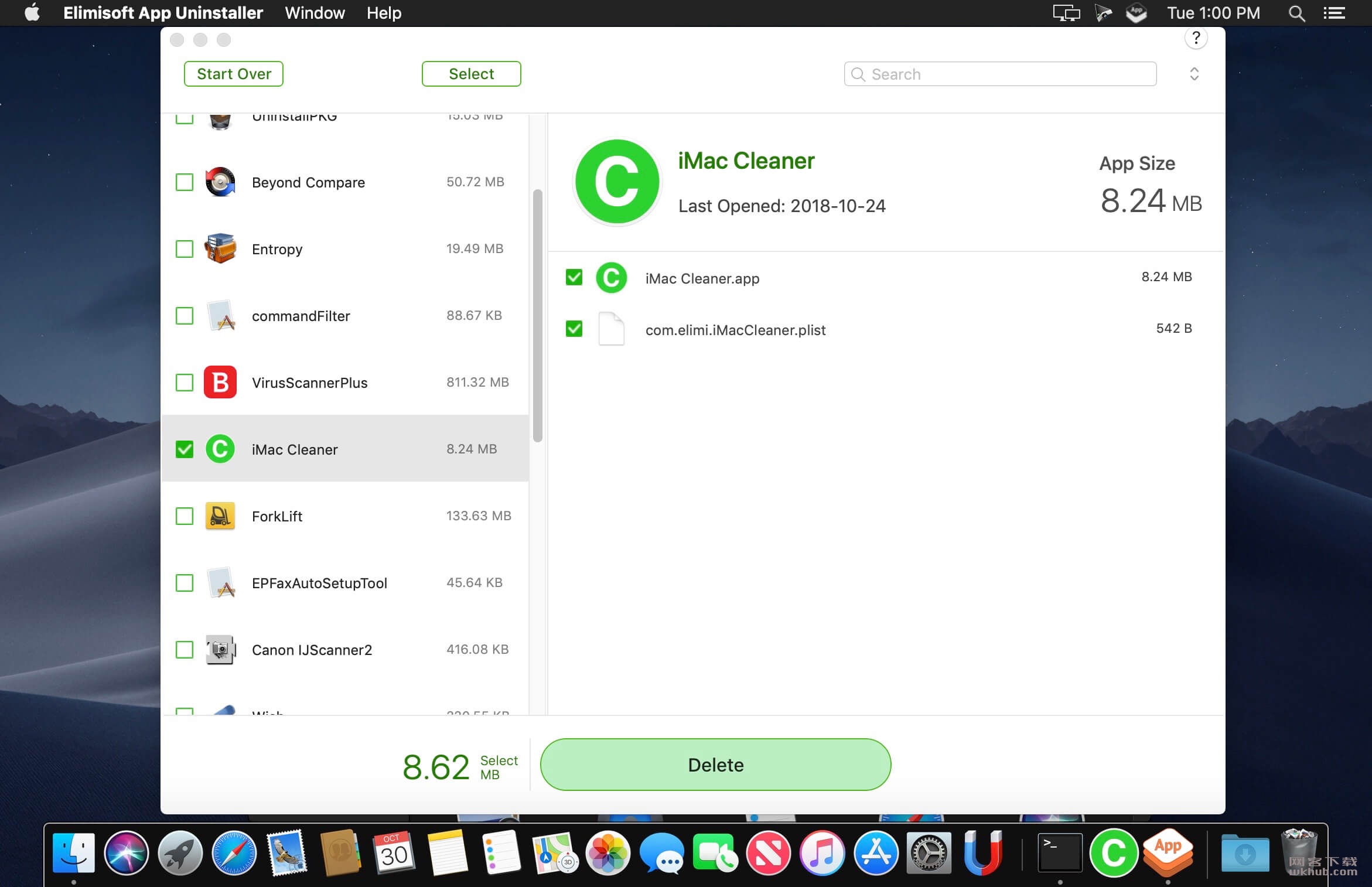Click the Canon IJScanner2 app icon
1372x887 pixels.
pyautogui.click(x=220, y=650)
